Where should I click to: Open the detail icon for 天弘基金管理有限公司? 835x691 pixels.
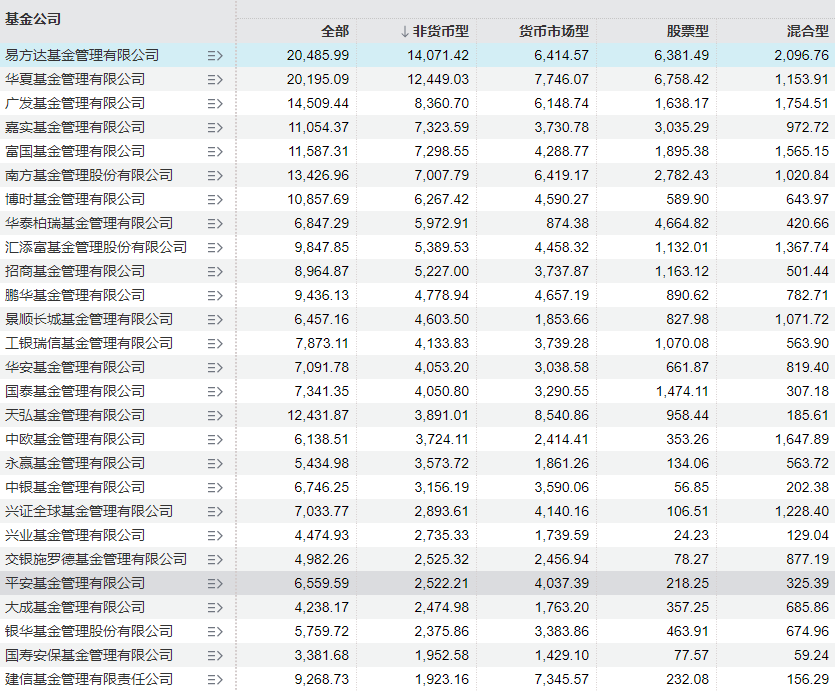click(215, 416)
